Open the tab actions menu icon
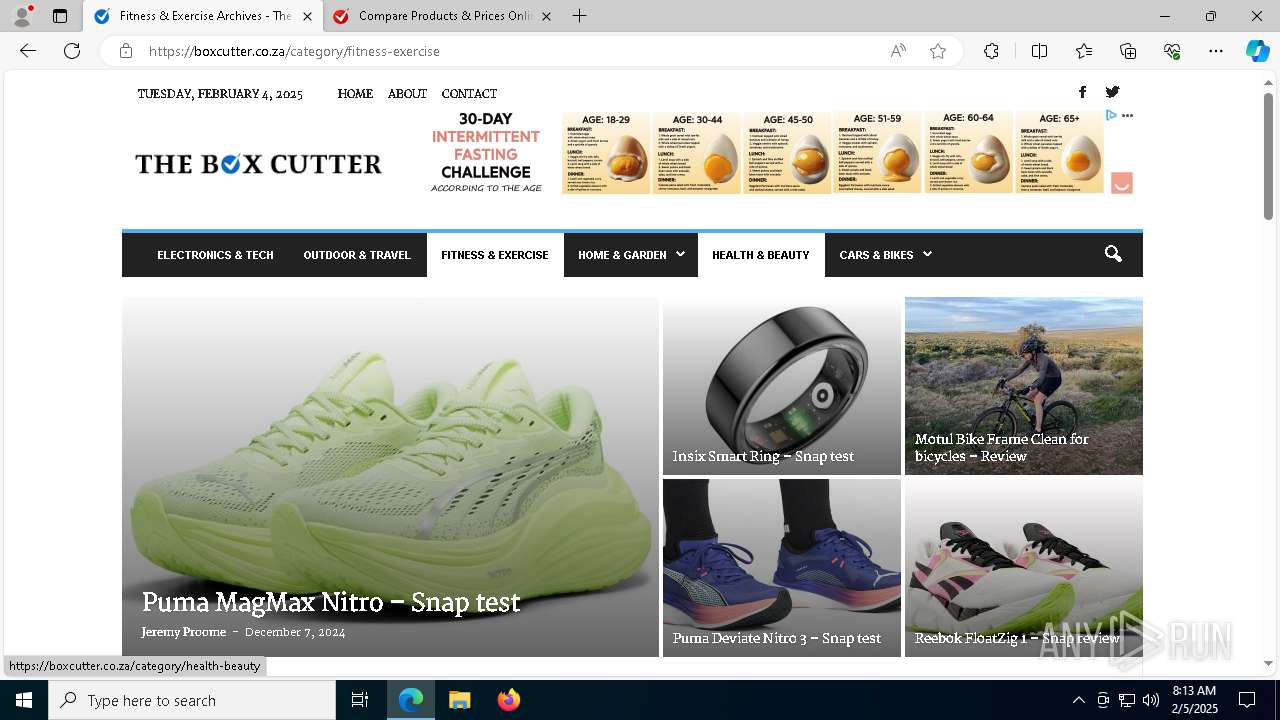Image resolution: width=1280 pixels, height=720 pixels. pos(60,16)
